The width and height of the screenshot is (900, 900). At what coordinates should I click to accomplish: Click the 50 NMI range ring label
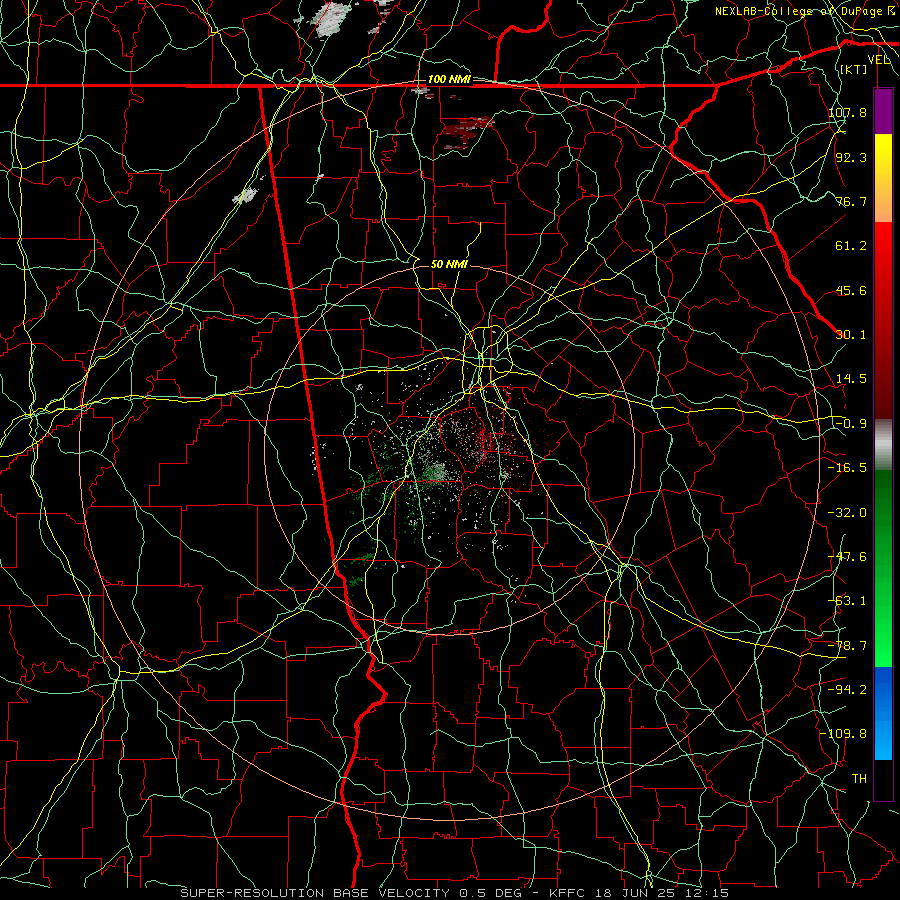(449, 264)
